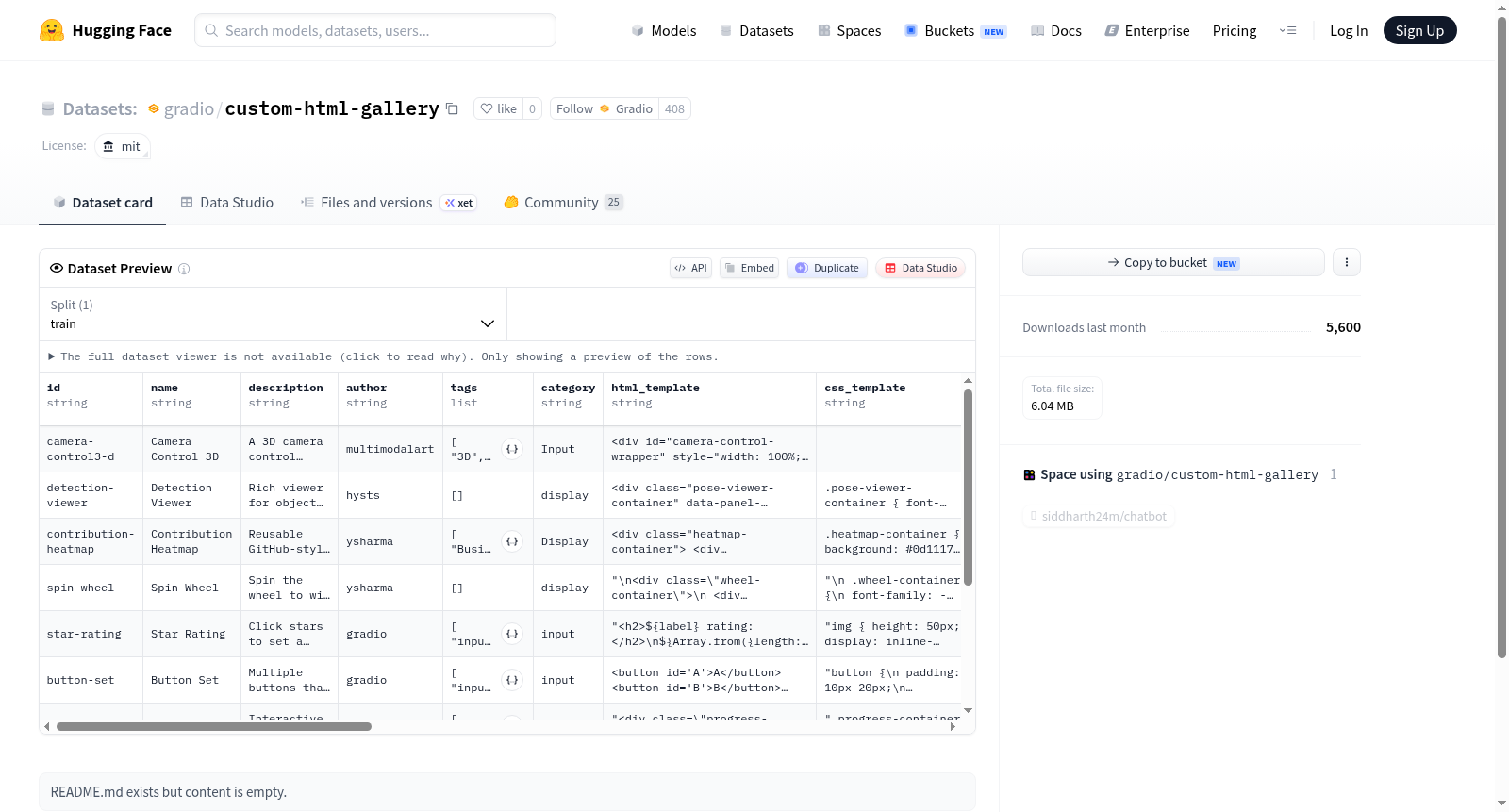Viewport: 1509px width, 812px height.
Task: Open the three-dot more options menu
Action: 1347,262
